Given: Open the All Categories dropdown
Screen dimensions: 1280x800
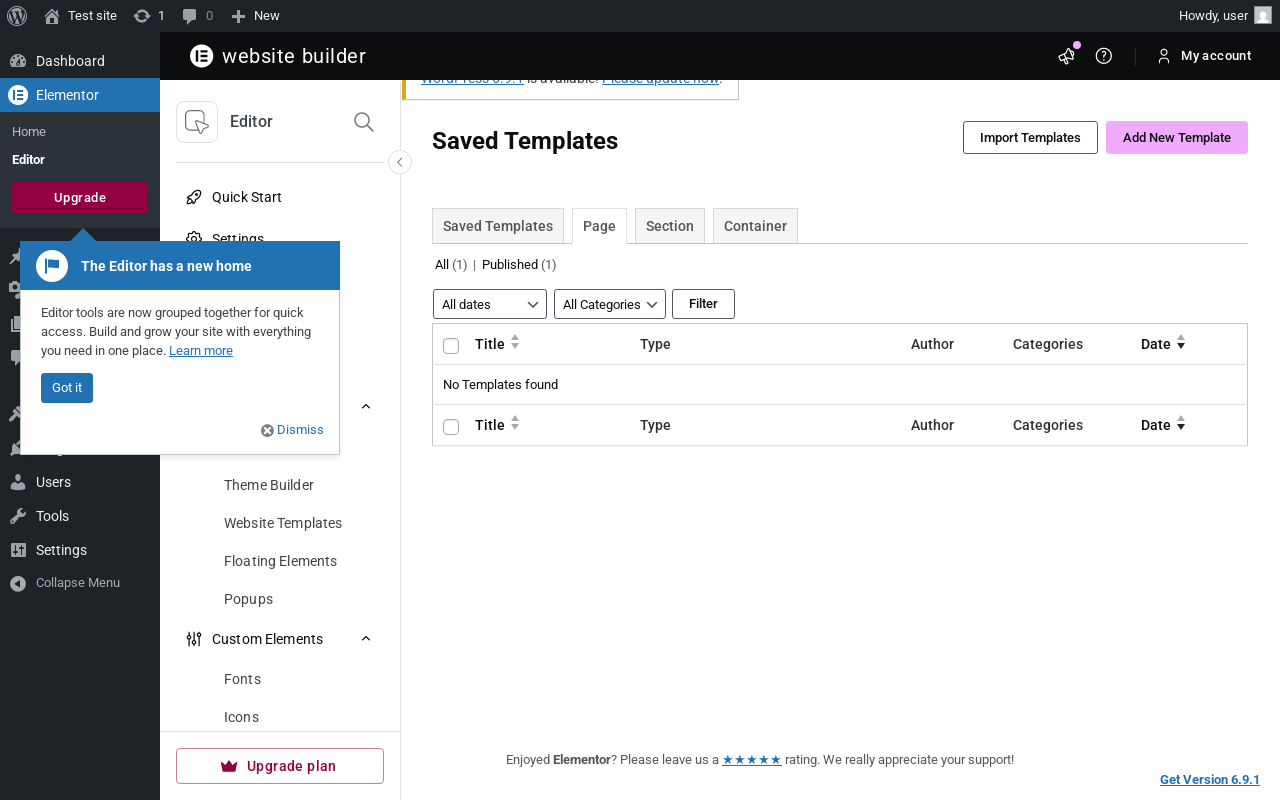Looking at the screenshot, I should [610, 304].
